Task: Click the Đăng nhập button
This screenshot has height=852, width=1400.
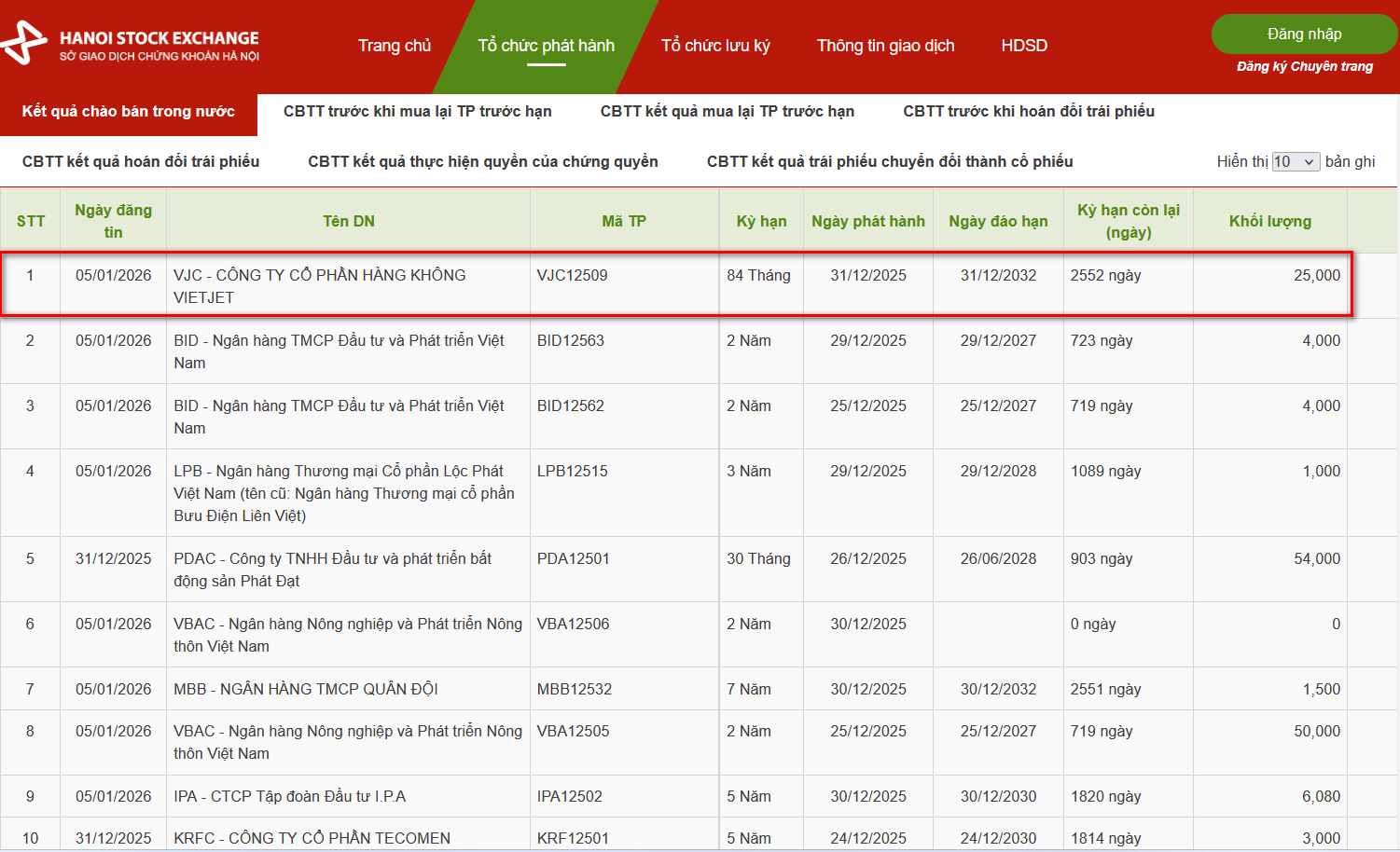Action: click(x=1304, y=34)
